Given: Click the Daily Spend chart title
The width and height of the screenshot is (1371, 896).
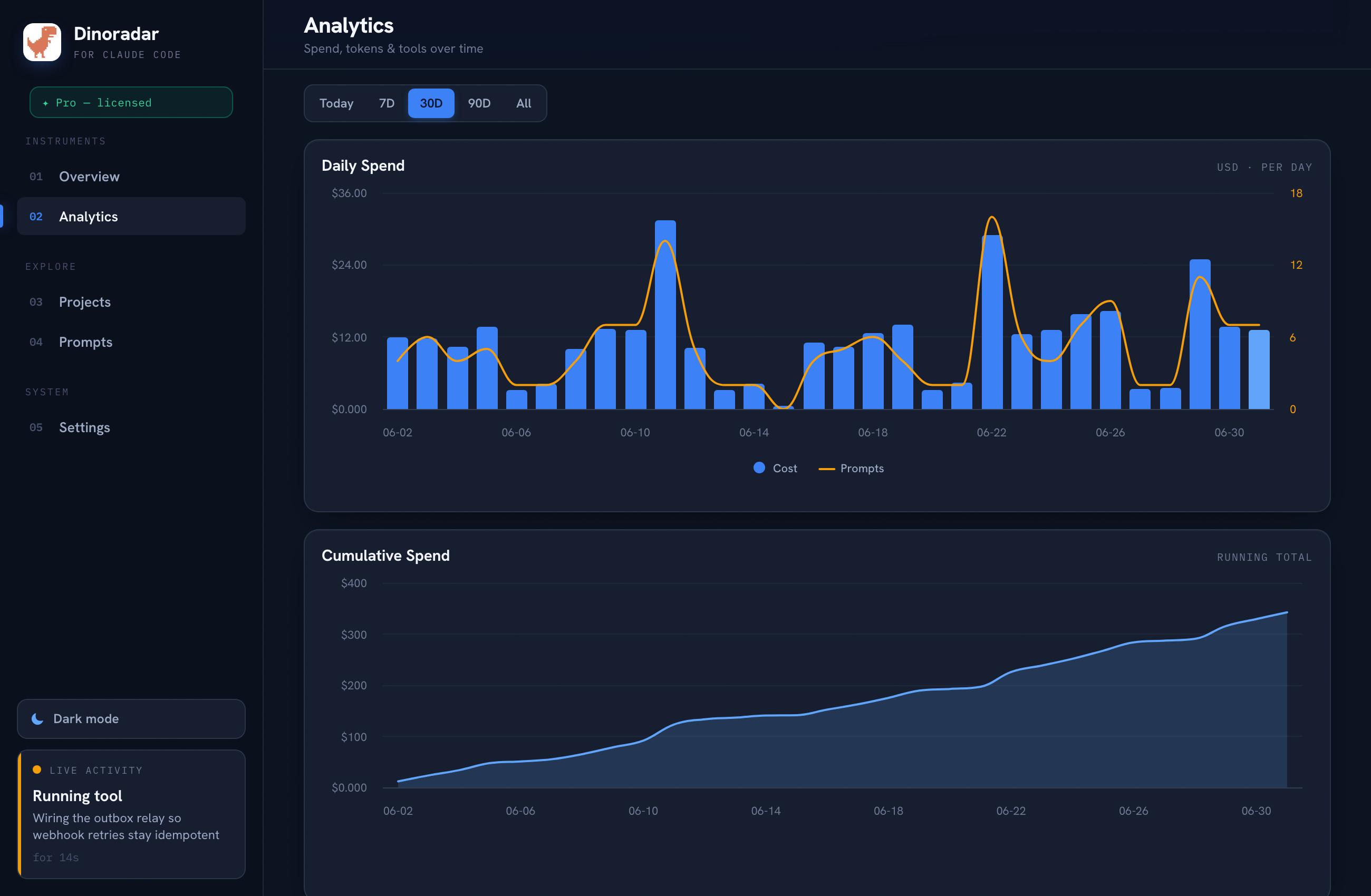Looking at the screenshot, I should (x=363, y=166).
